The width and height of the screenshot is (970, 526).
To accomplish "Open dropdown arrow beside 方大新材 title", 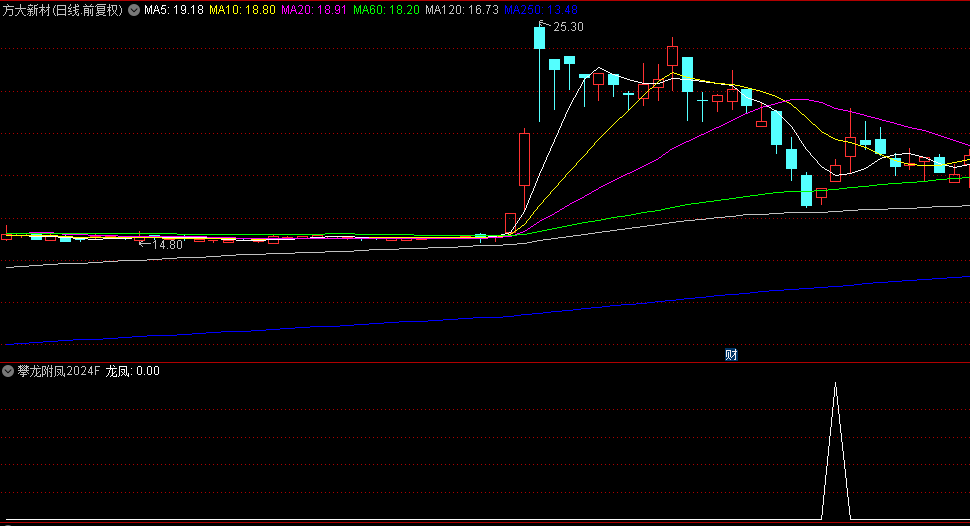I will click(x=134, y=10).
